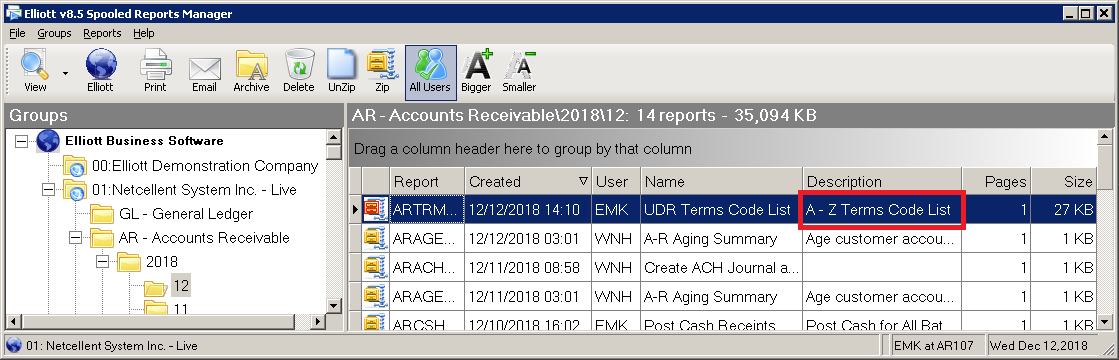Image resolution: width=1119 pixels, height=360 pixels.
Task: Increase font size with the Bigger icon
Action: pos(476,70)
